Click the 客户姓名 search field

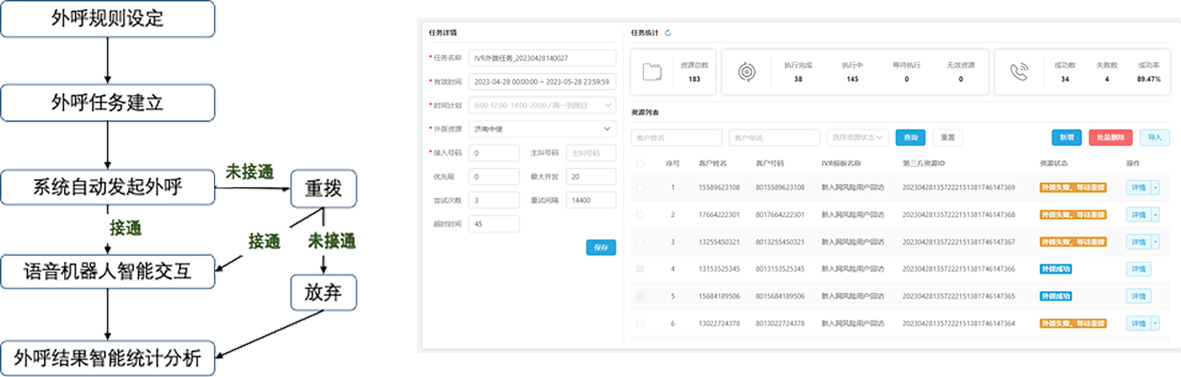(x=676, y=138)
